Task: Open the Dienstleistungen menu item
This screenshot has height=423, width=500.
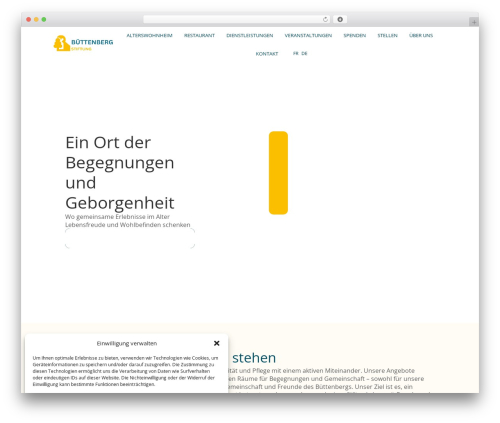Action: click(250, 35)
